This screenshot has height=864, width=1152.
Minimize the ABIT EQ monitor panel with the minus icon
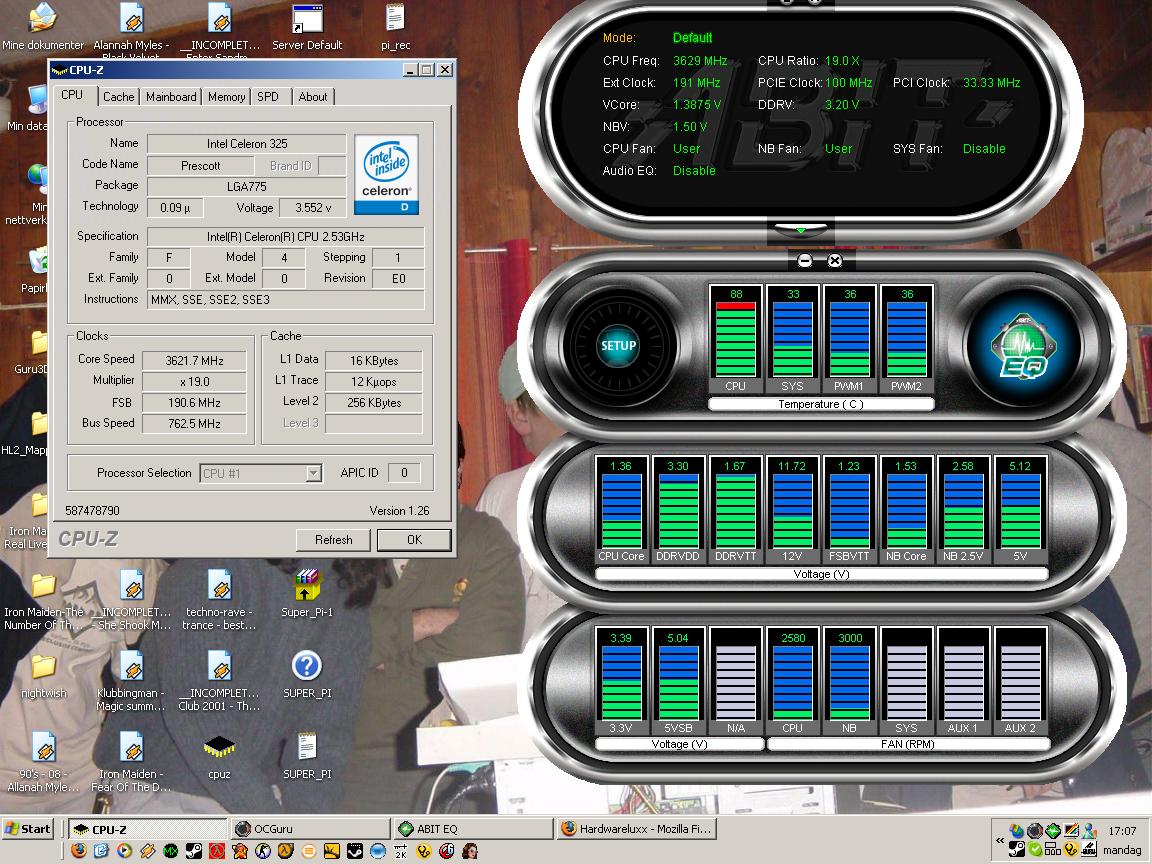804,260
